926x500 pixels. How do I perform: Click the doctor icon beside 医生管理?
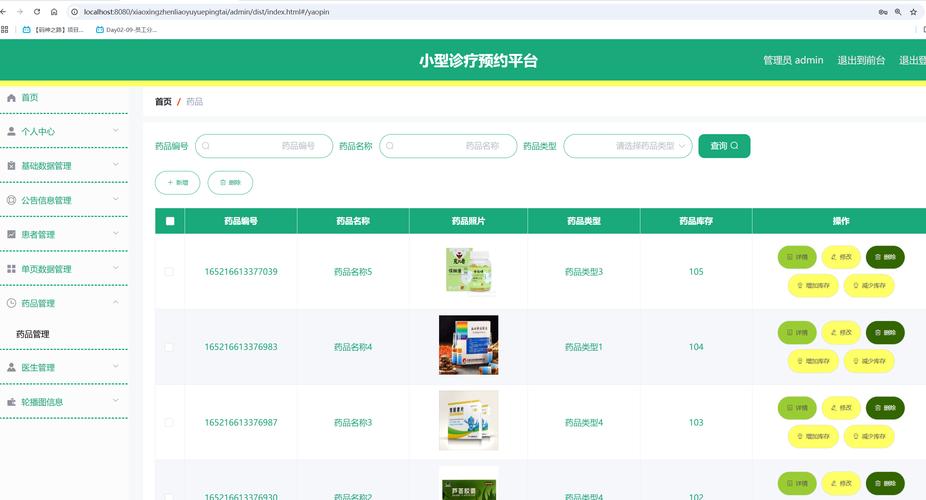pos(11,367)
